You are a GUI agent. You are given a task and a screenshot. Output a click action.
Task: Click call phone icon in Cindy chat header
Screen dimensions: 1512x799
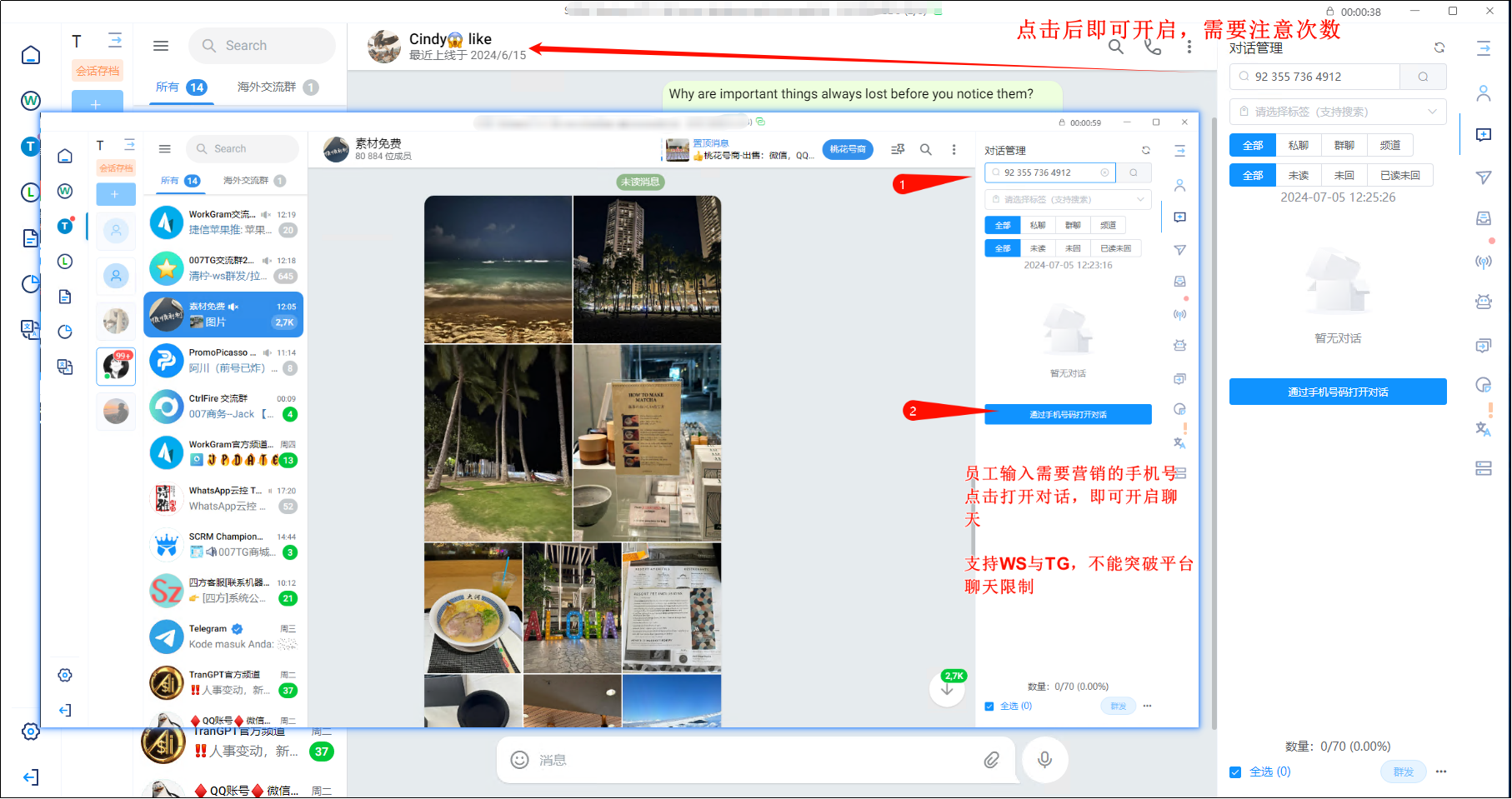(1153, 47)
